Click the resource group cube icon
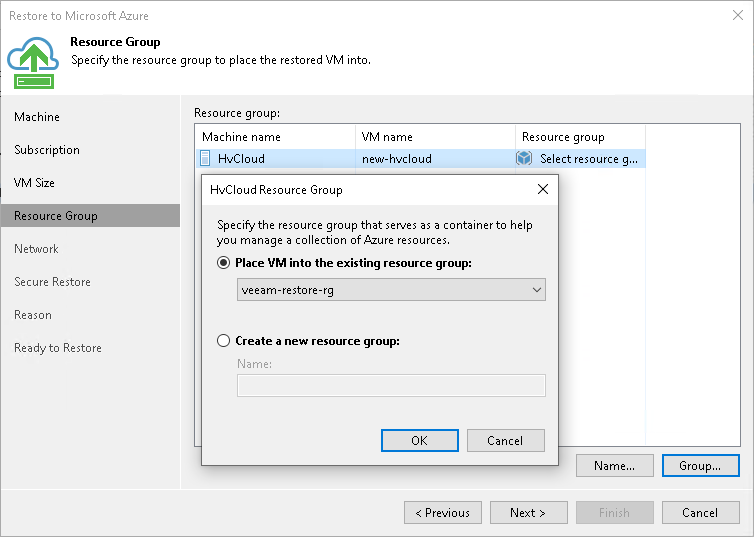 pyautogui.click(x=524, y=158)
